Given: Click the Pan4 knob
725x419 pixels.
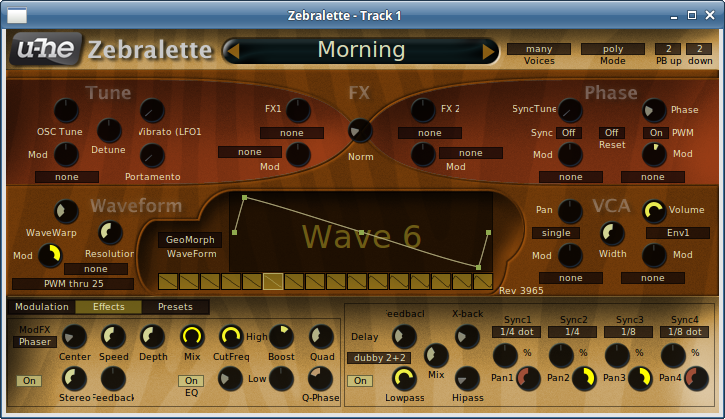Looking at the screenshot, I should 696,379.
